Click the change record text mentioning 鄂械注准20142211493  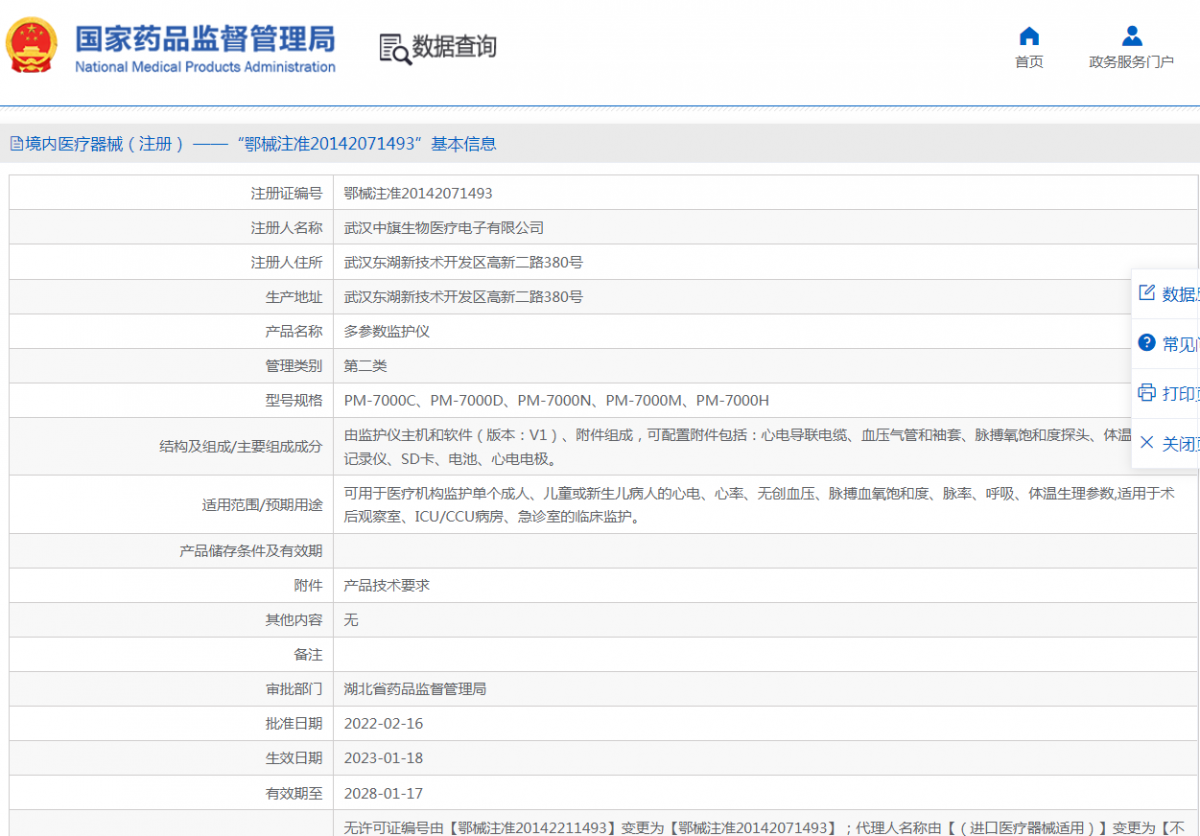[765, 827]
